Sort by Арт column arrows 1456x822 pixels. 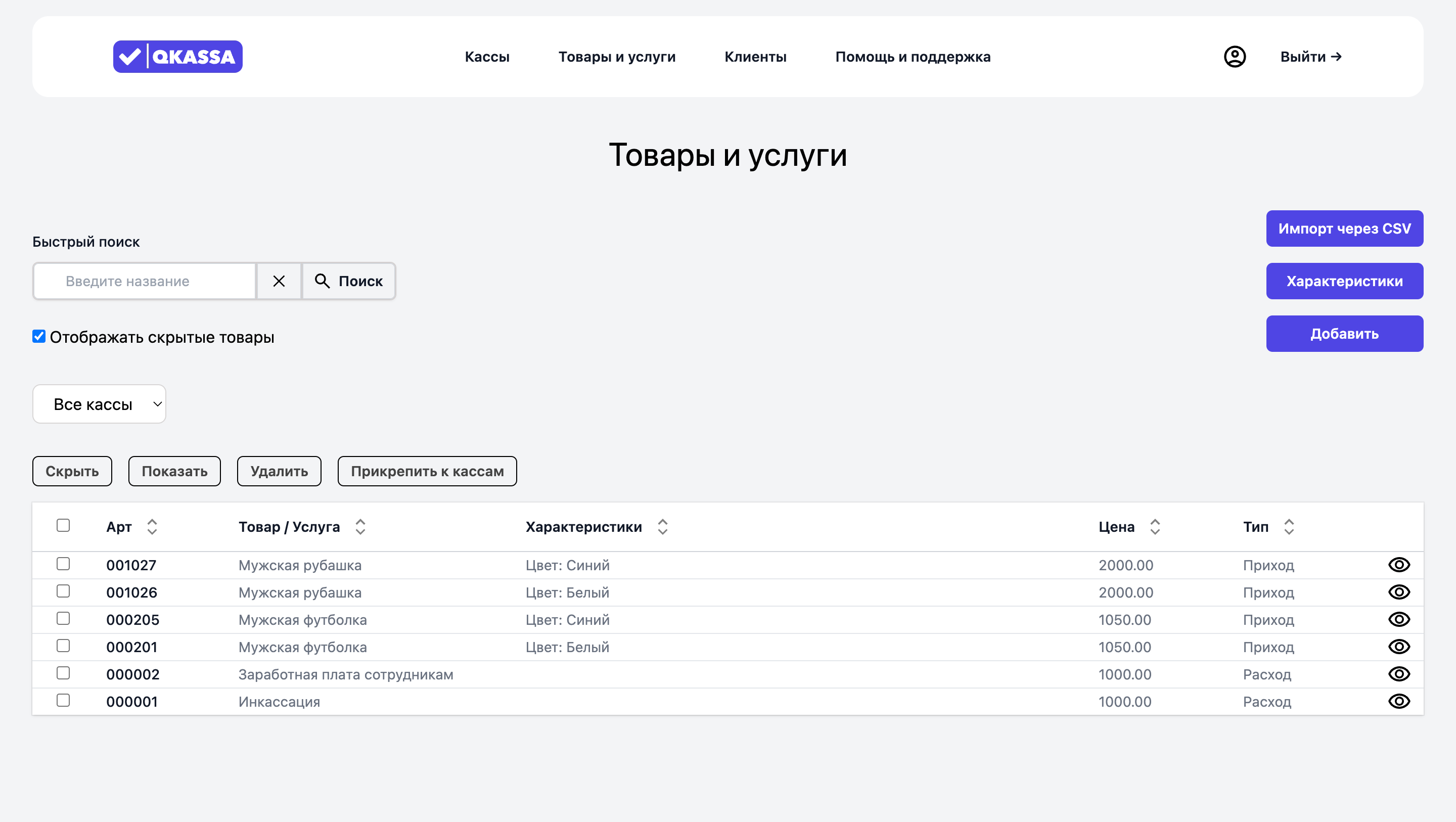pyautogui.click(x=152, y=526)
